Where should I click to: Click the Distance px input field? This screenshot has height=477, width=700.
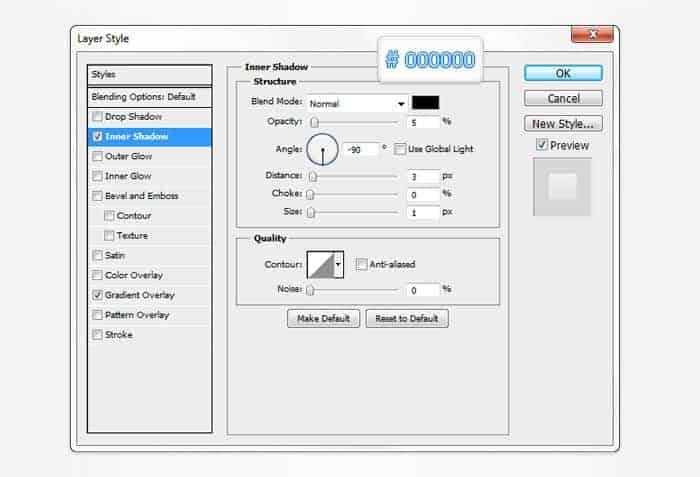pyautogui.click(x=423, y=177)
